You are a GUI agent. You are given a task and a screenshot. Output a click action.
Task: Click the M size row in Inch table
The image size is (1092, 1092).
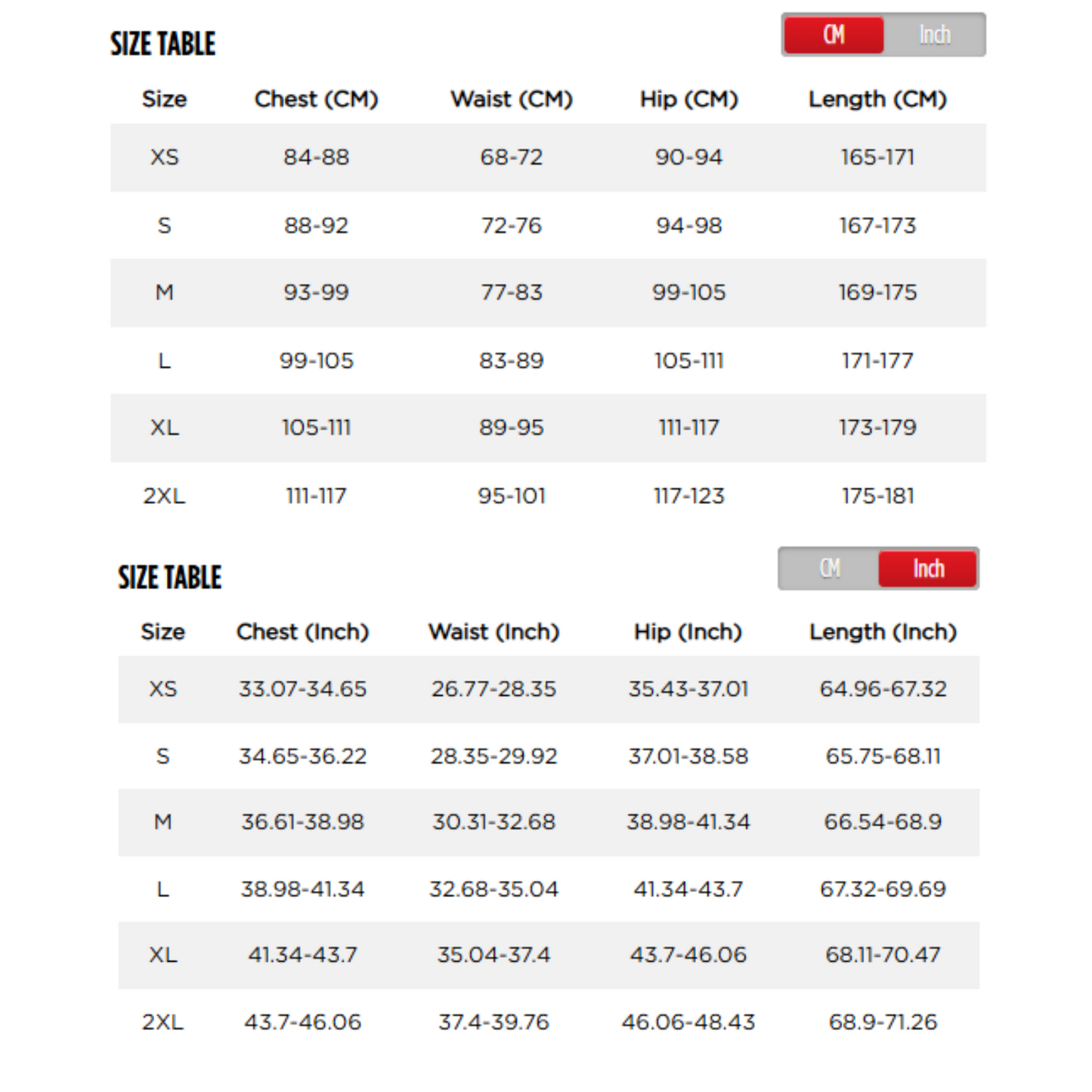(162, 821)
